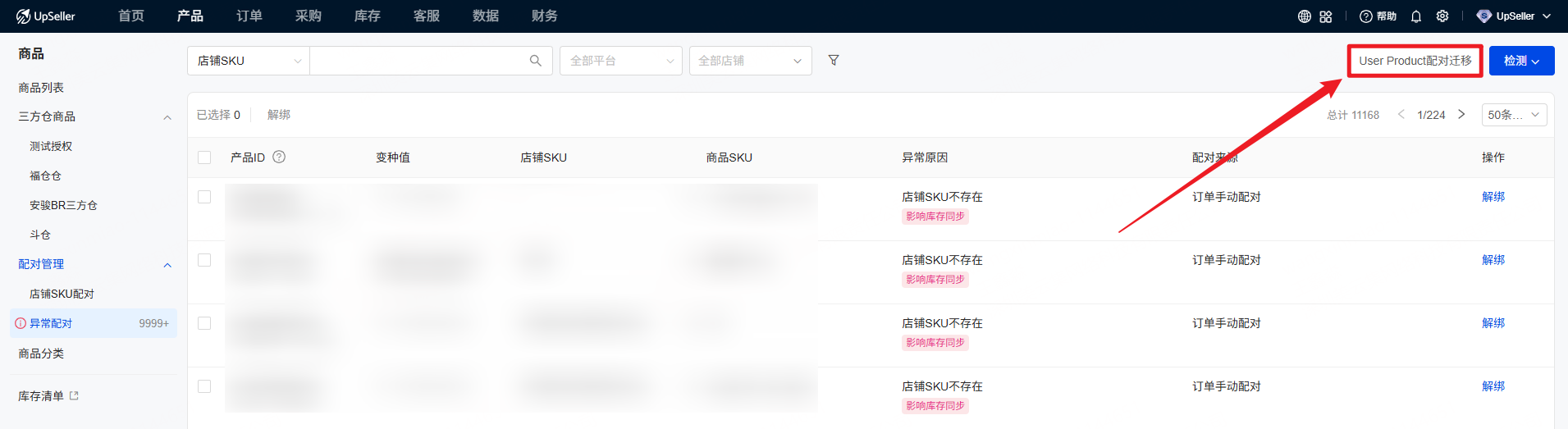1568x429 pixels.
Task: Check the third row checkbox
Action: [x=204, y=323]
